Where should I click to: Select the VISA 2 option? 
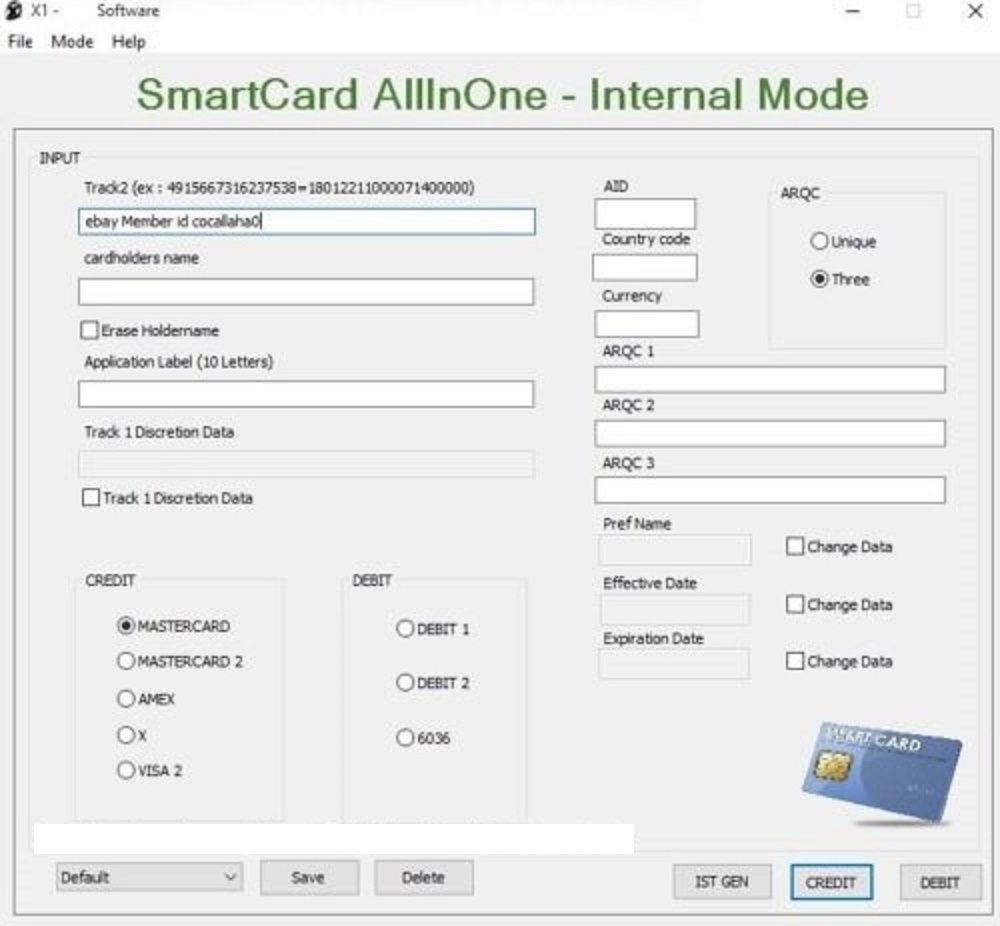(x=126, y=770)
